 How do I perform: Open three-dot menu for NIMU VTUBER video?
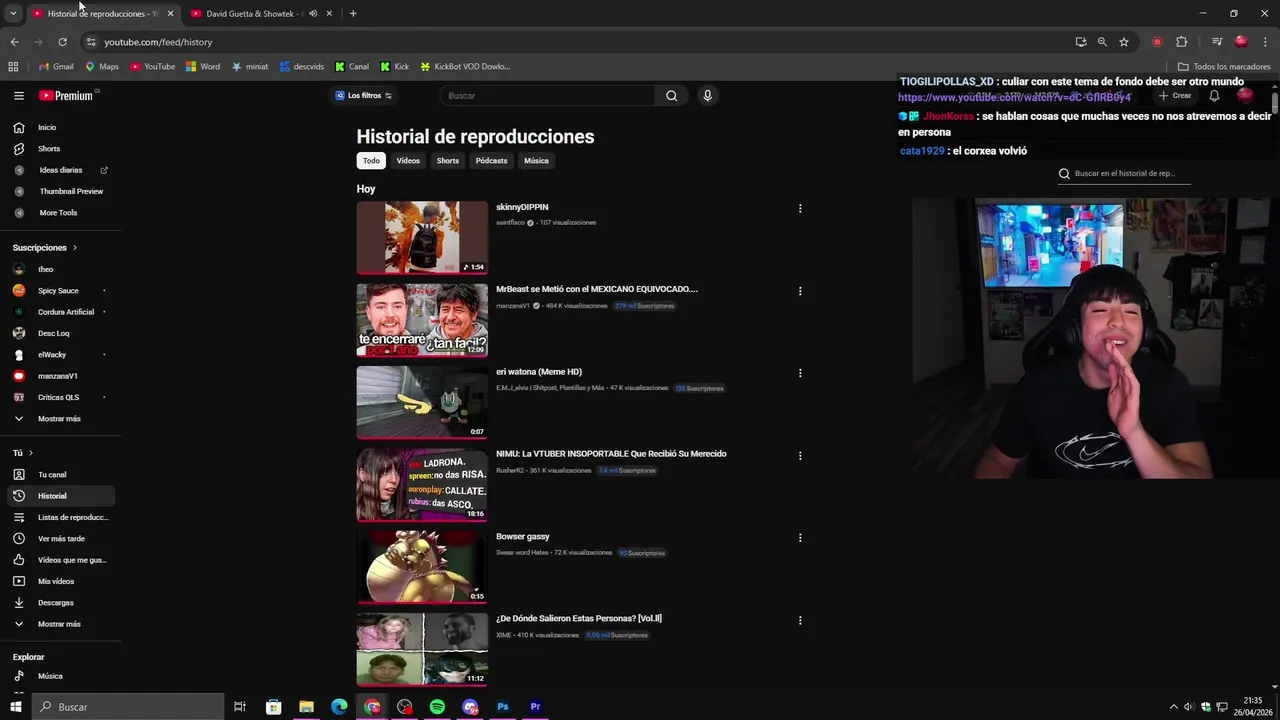coord(800,456)
